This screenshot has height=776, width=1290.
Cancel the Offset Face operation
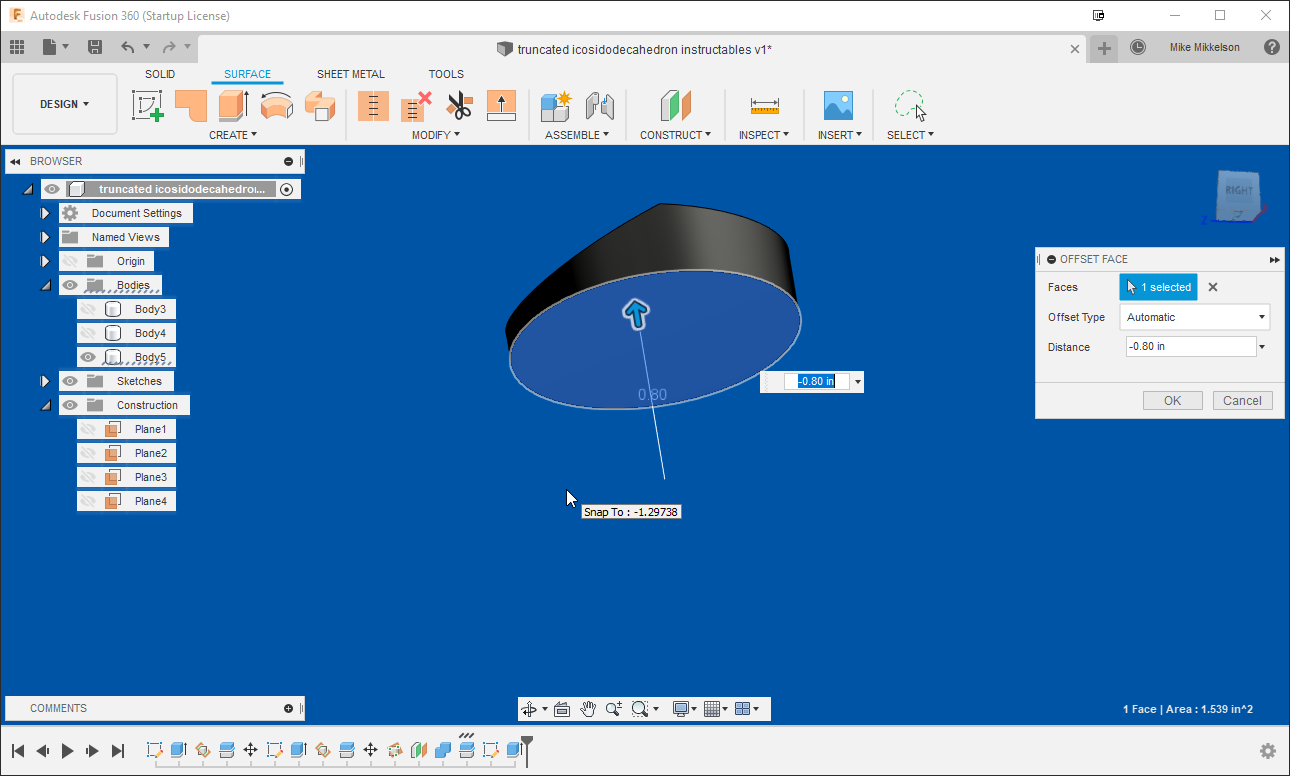tap(1242, 400)
